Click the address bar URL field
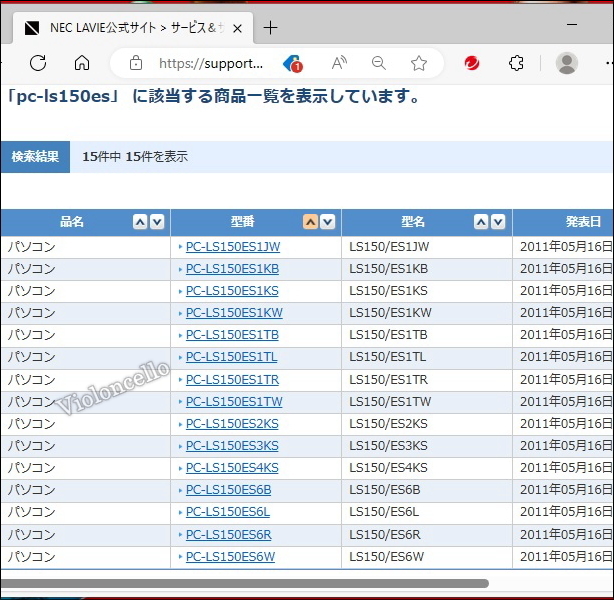Image resolution: width=614 pixels, height=600 pixels. point(211,63)
